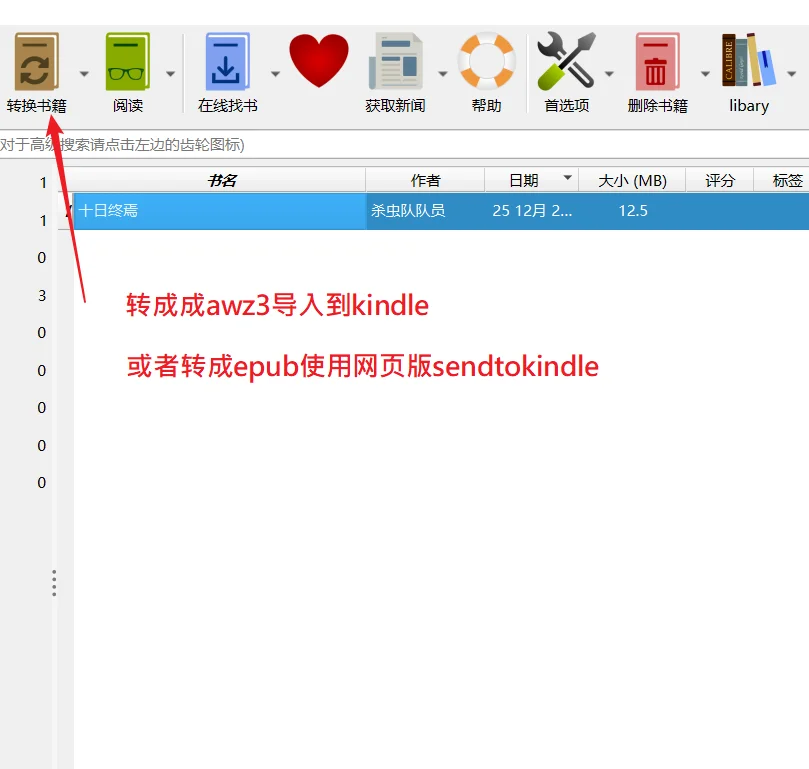This screenshot has width=809, height=769.
Task: Sort by 作者 column header
Action: pos(425,180)
